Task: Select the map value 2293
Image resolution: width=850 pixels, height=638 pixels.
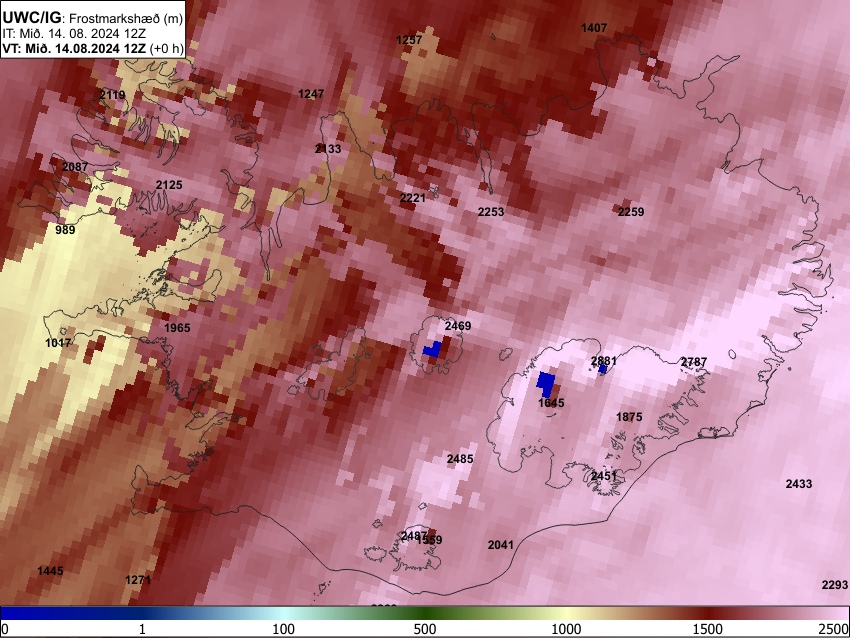Action: [835, 585]
